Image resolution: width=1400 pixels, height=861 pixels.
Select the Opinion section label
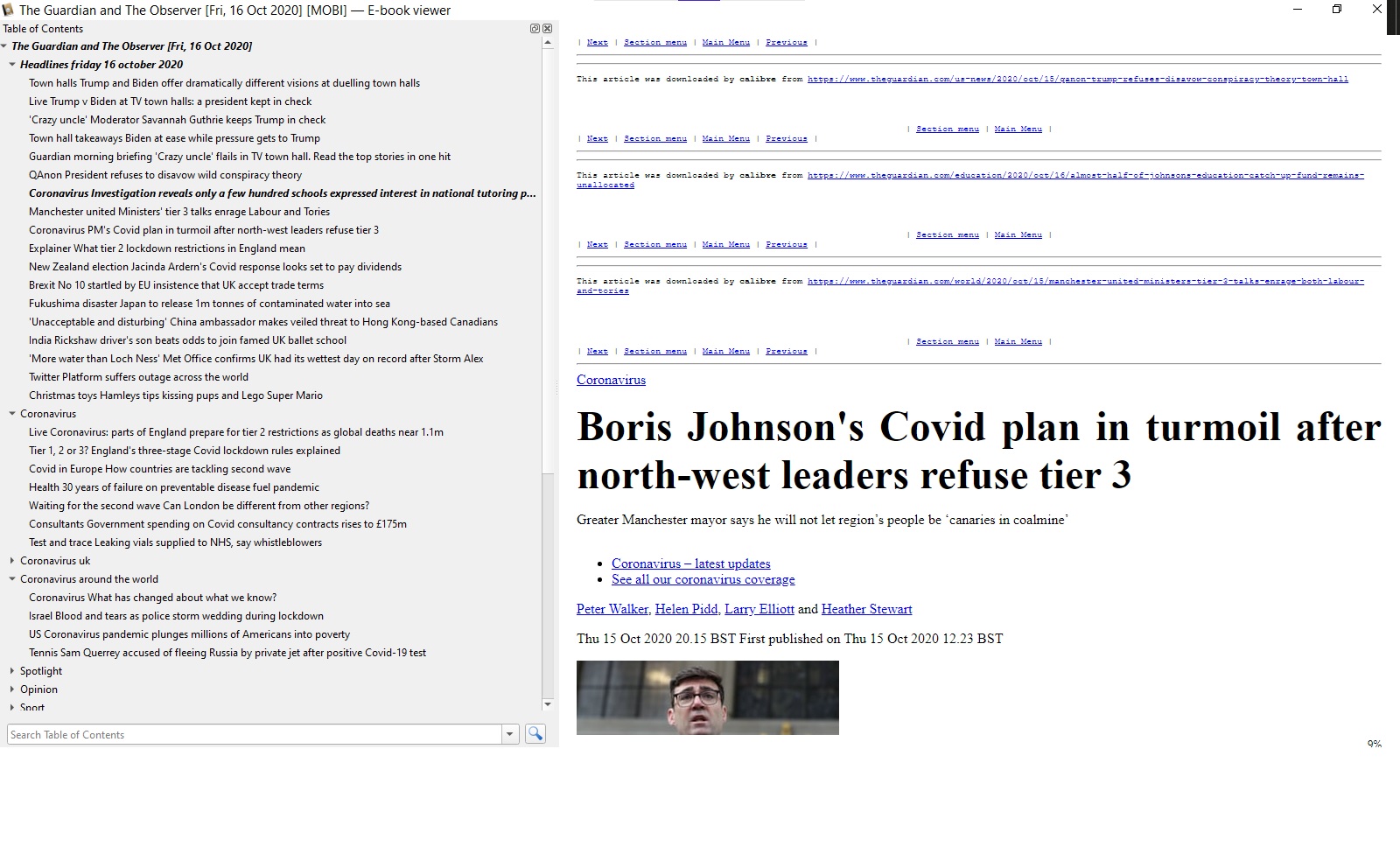[38, 689]
